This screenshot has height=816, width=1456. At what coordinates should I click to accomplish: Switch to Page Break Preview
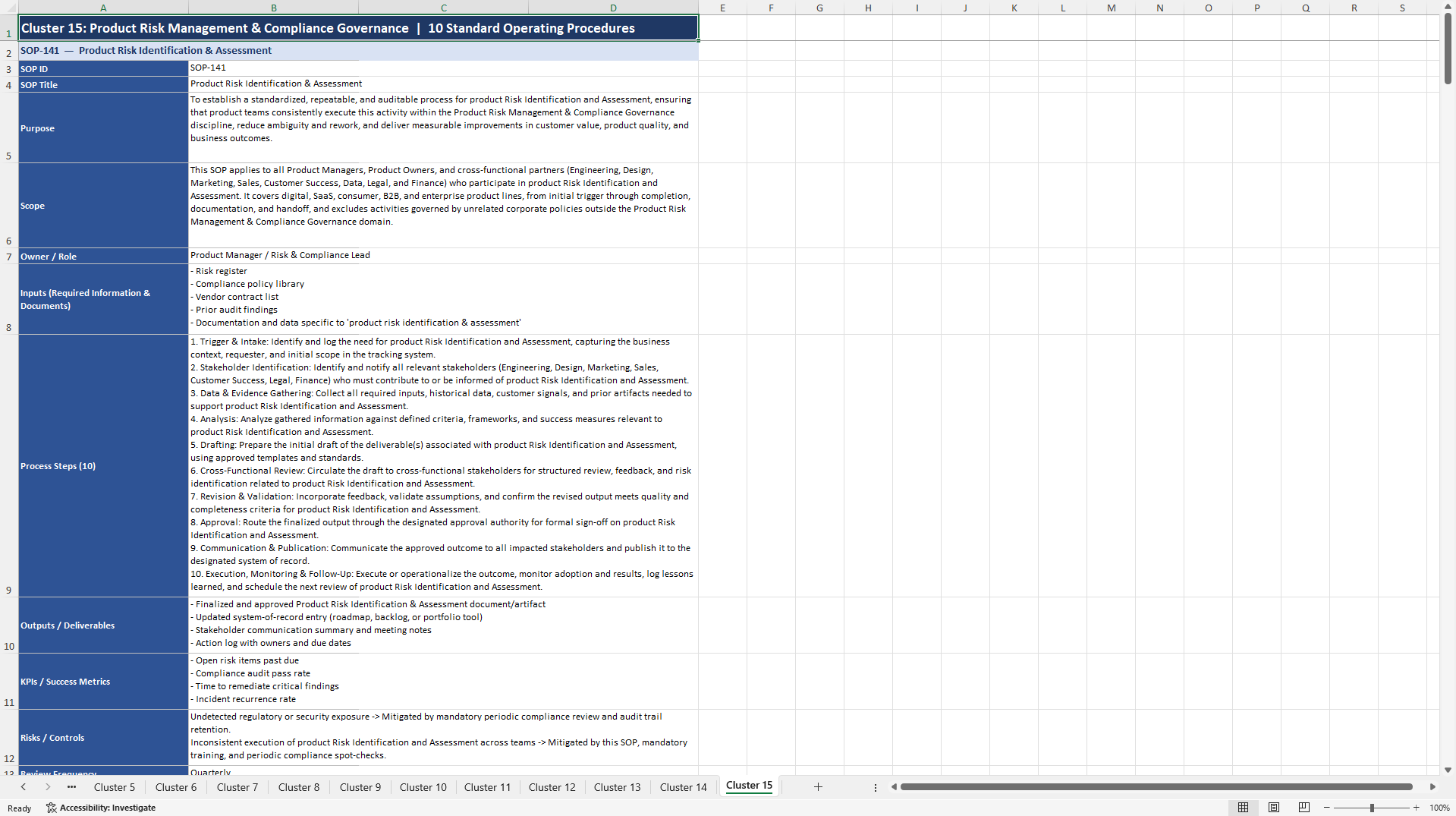point(1303,808)
